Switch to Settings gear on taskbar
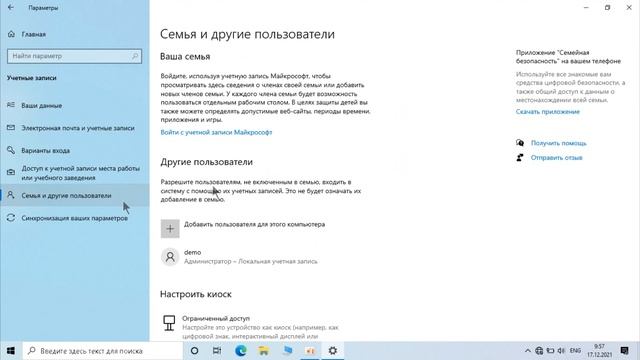This screenshot has height=360, width=640. 333,351
